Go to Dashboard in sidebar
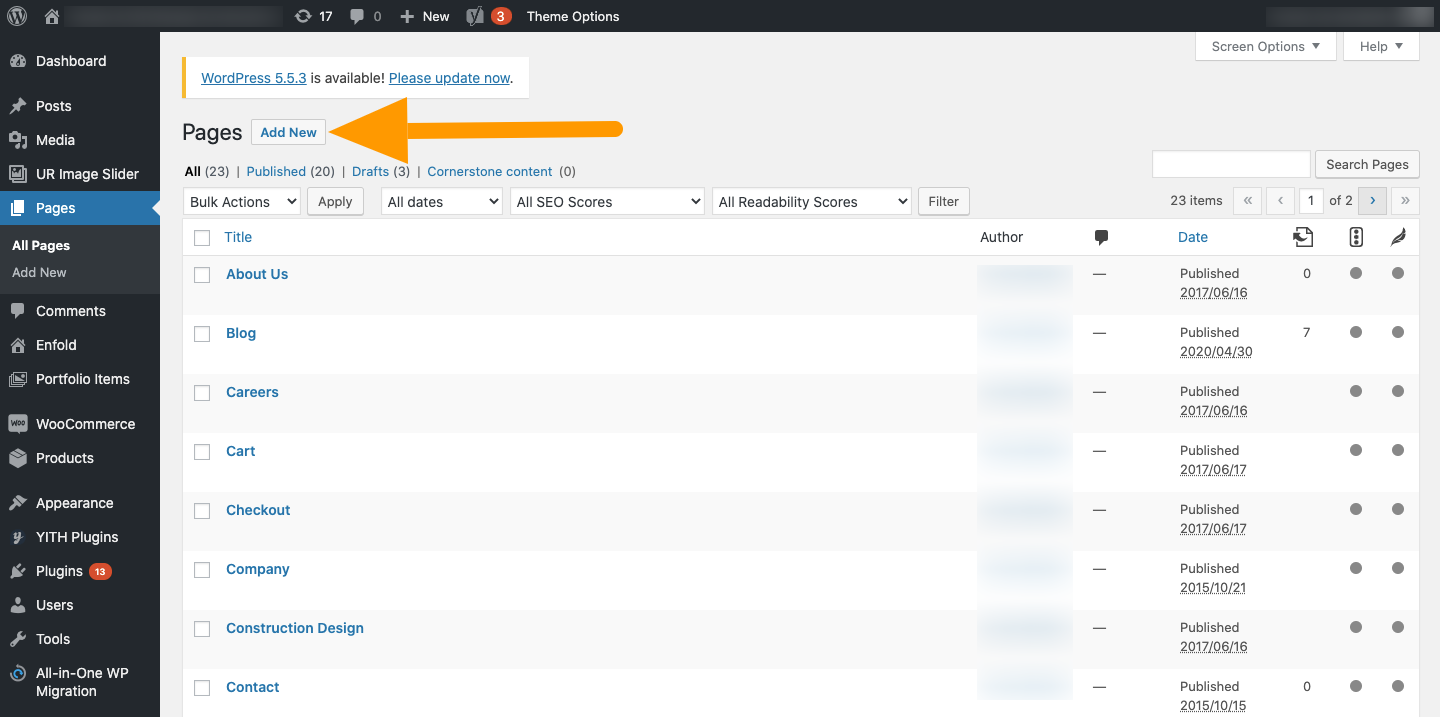1440x717 pixels. pyautogui.click(x=80, y=61)
